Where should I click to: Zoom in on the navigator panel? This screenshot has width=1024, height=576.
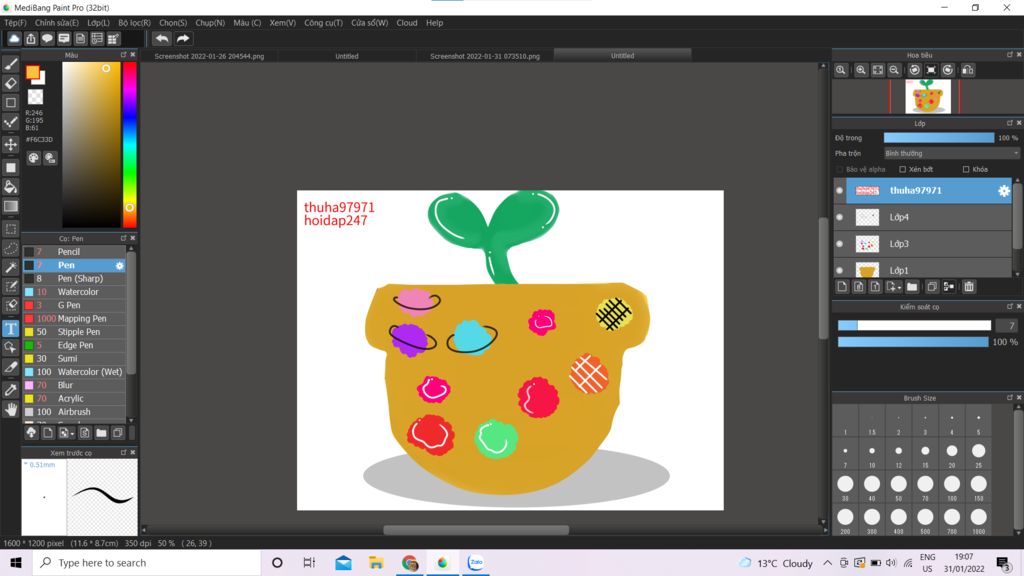coord(861,70)
